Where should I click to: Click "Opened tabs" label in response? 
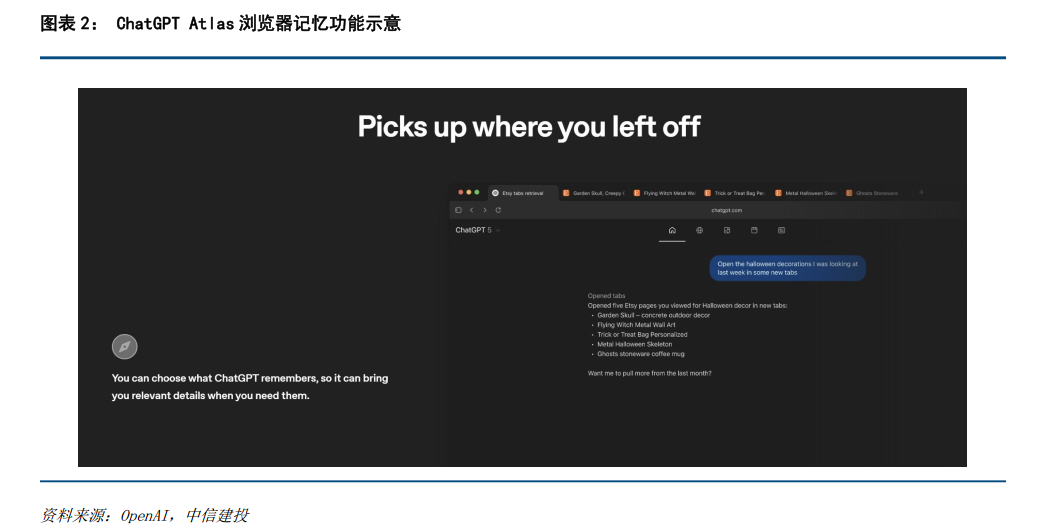click(x=606, y=296)
